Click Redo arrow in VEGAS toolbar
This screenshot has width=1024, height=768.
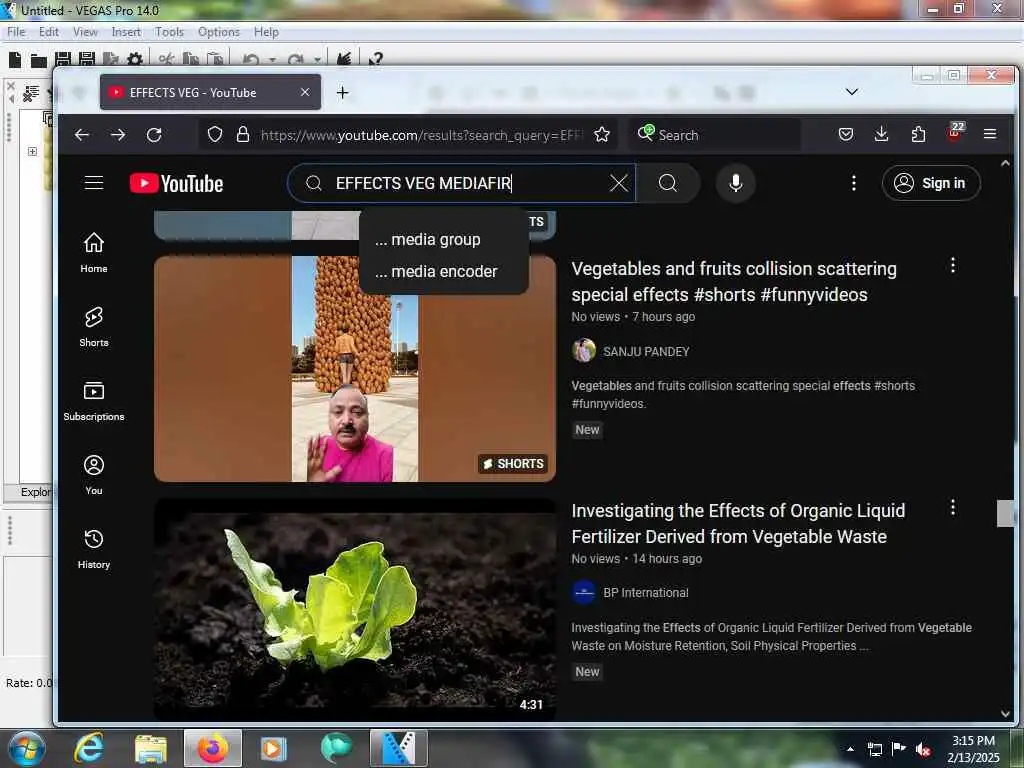click(295, 60)
